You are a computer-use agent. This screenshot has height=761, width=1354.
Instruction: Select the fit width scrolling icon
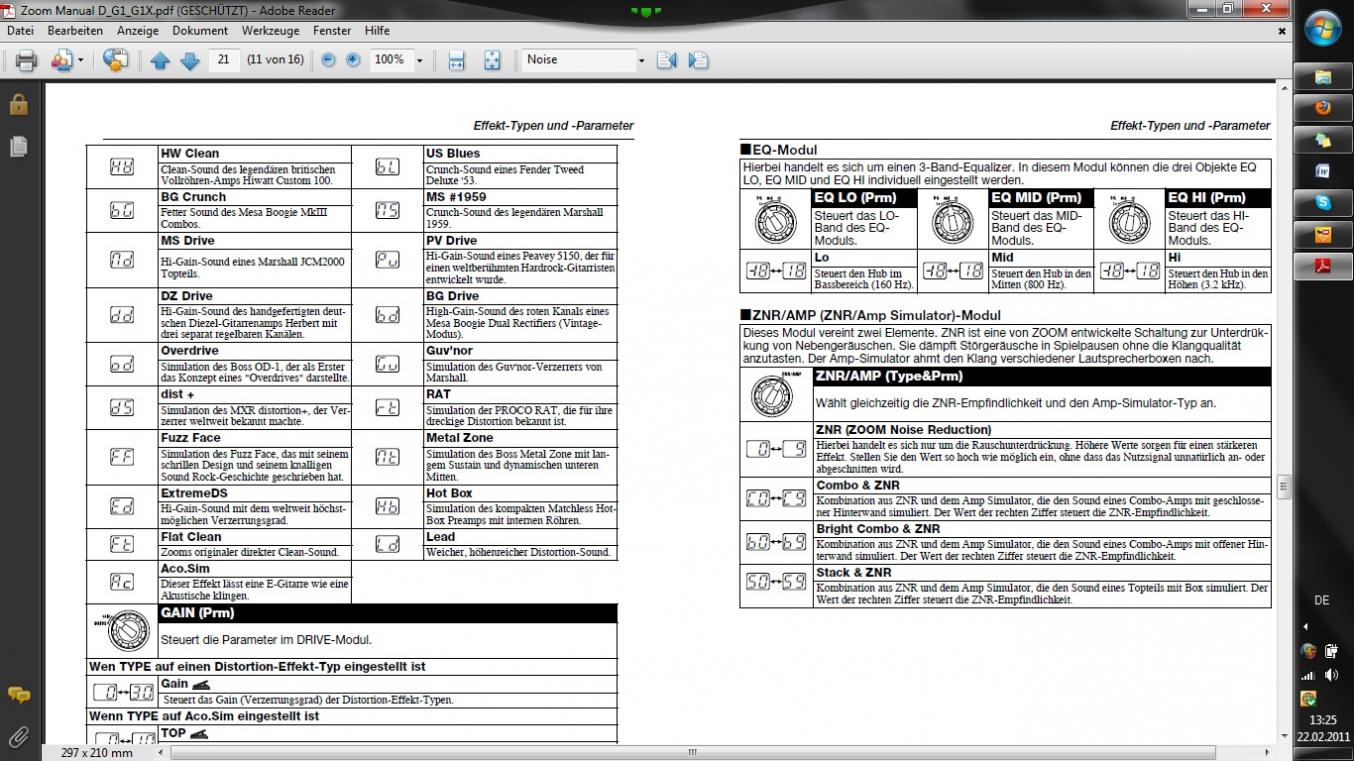456,60
